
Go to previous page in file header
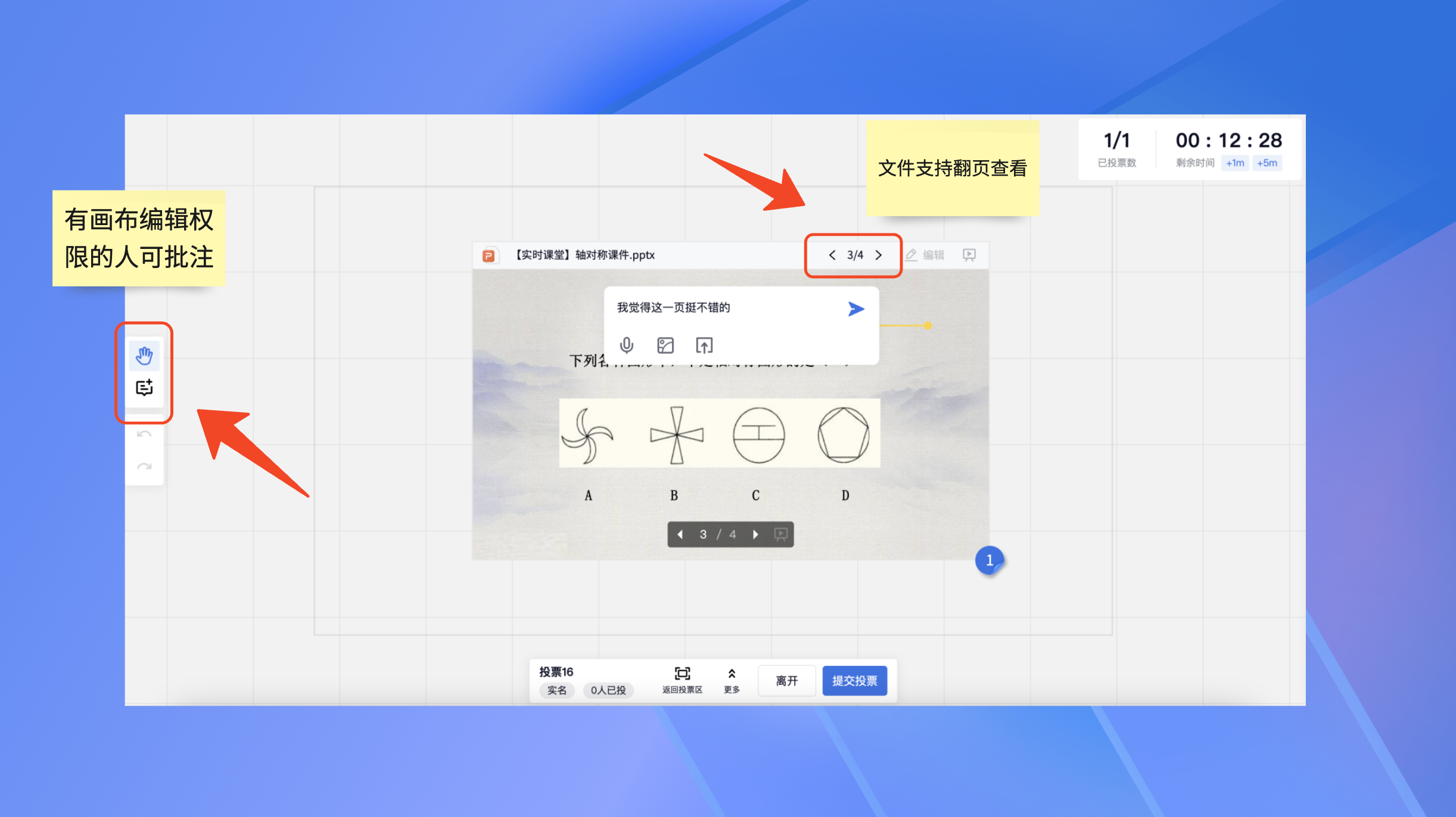point(832,255)
